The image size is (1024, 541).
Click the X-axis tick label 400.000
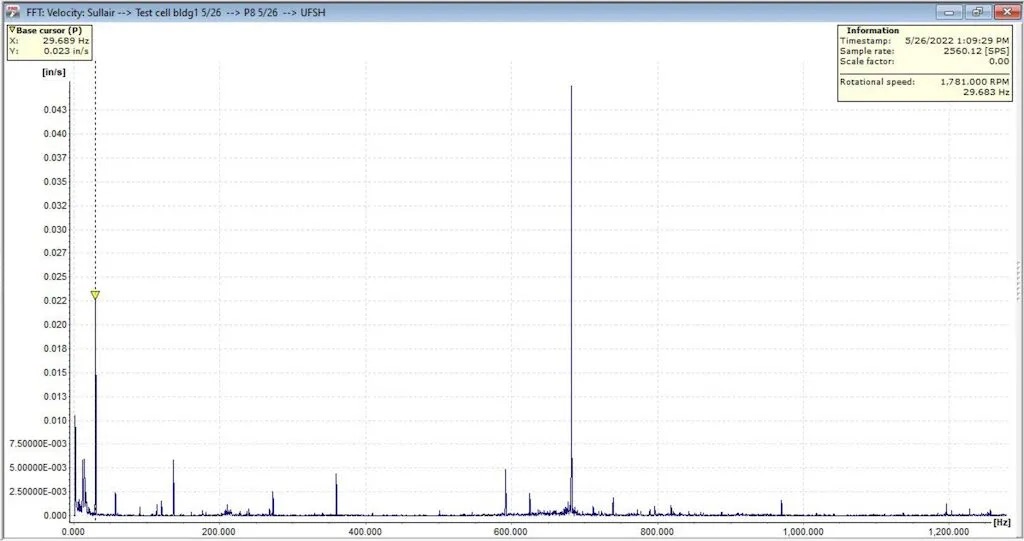pyautogui.click(x=364, y=532)
